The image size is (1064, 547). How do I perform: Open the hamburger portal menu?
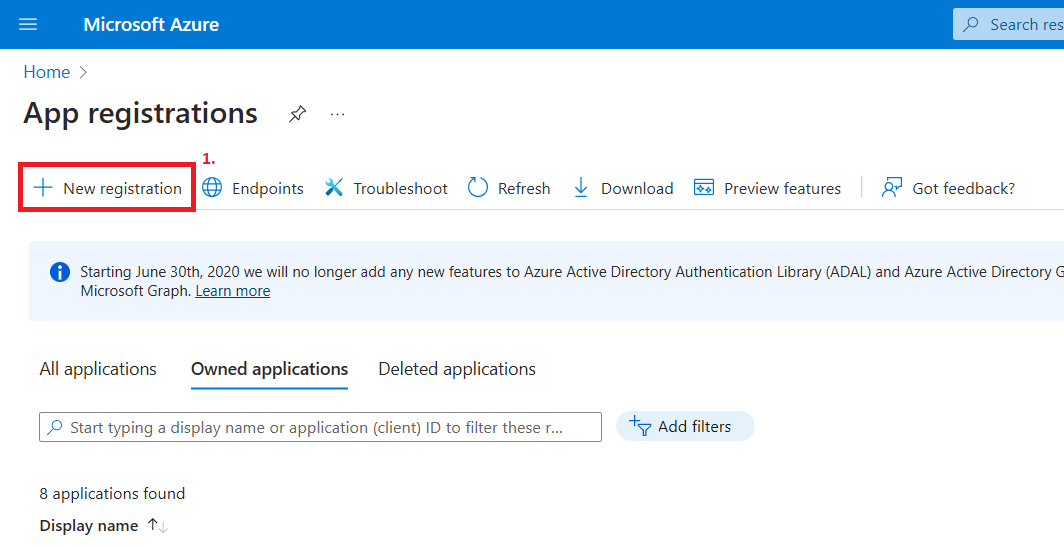[28, 25]
